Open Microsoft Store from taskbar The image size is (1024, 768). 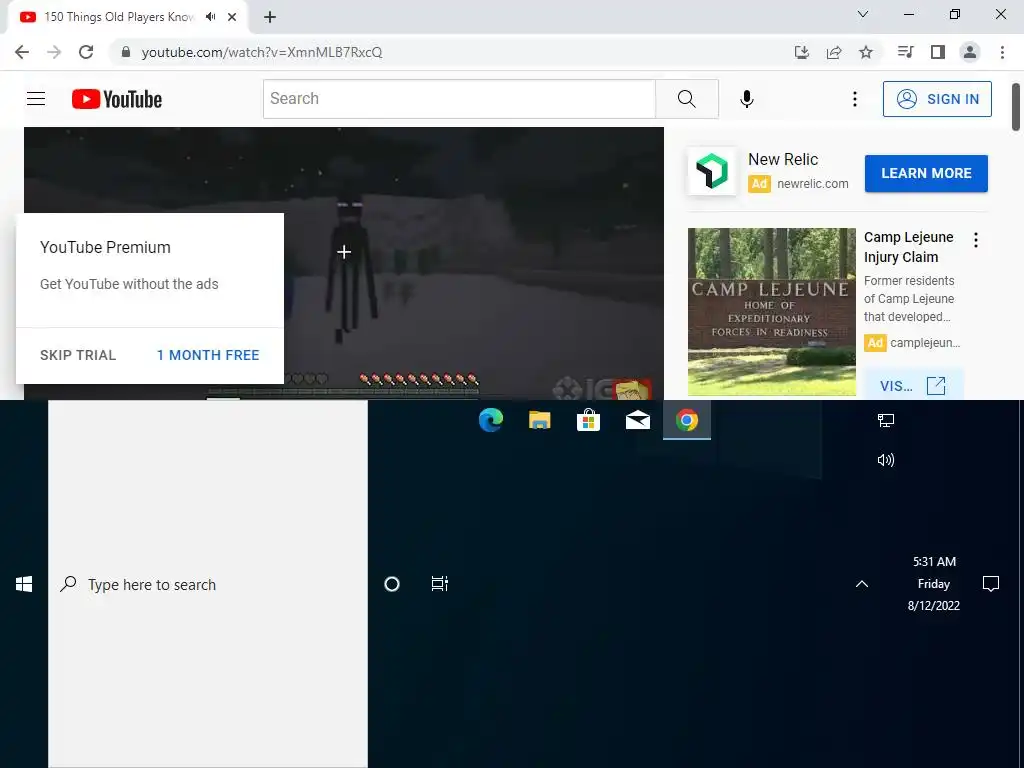tap(588, 420)
